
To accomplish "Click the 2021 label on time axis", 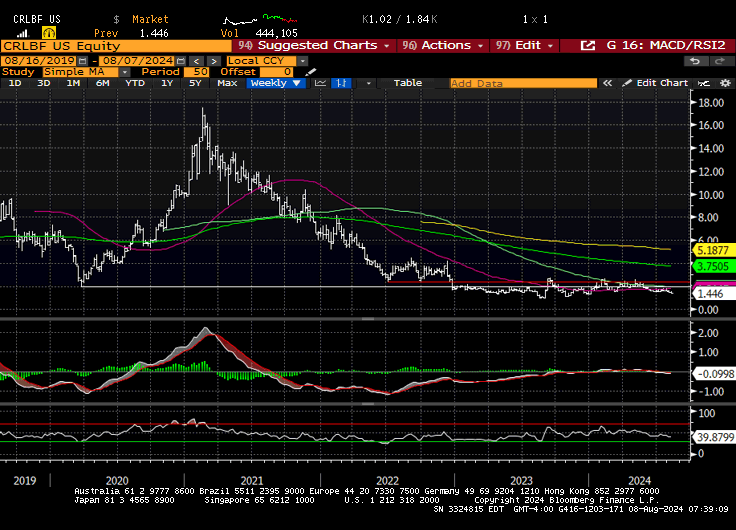I will [252, 481].
